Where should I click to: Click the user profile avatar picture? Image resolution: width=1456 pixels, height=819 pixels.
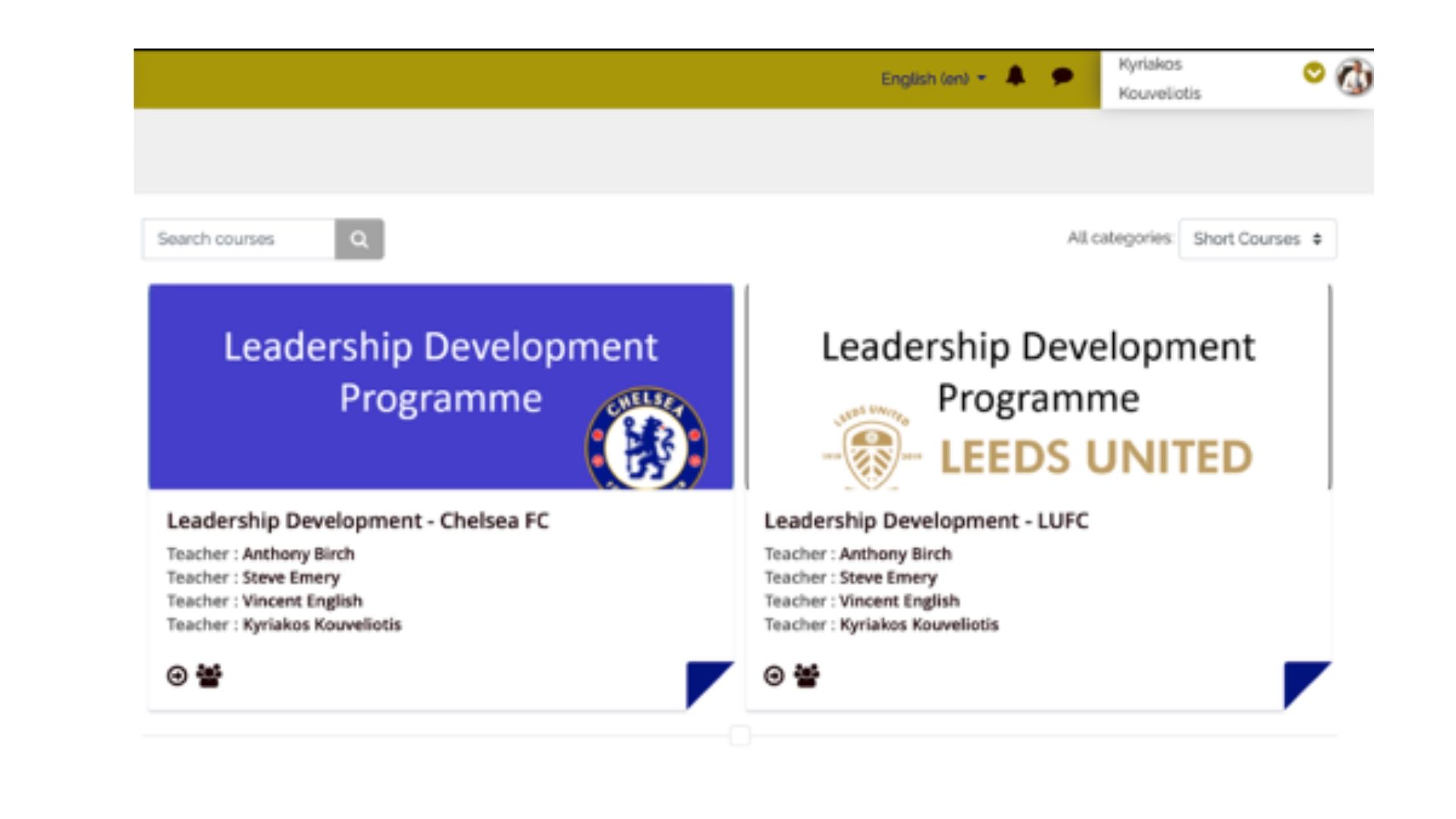click(1354, 77)
